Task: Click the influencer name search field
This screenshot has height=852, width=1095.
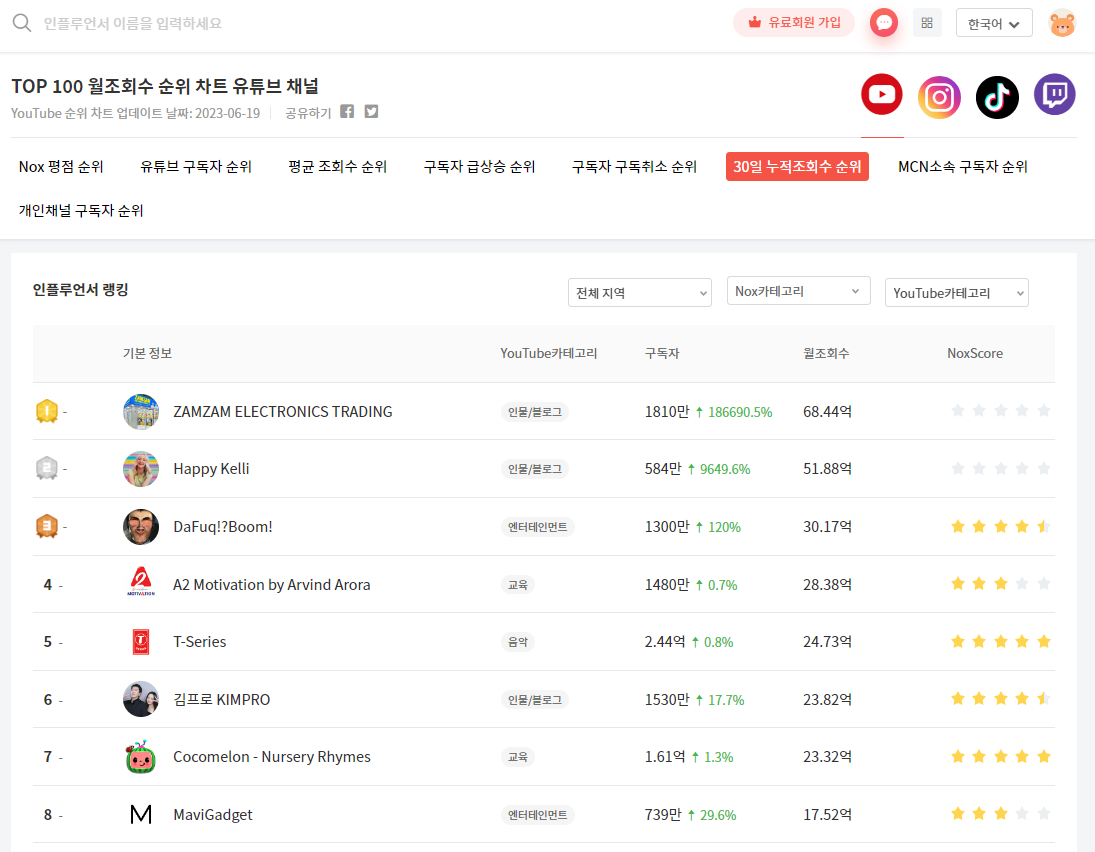Action: 133,23
